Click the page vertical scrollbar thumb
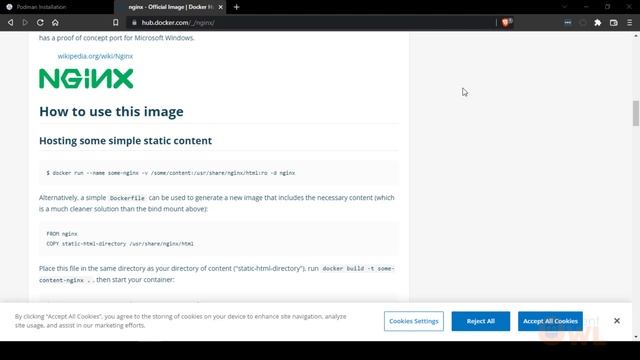Image resolution: width=640 pixels, height=360 pixels. pyautogui.click(x=636, y=113)
